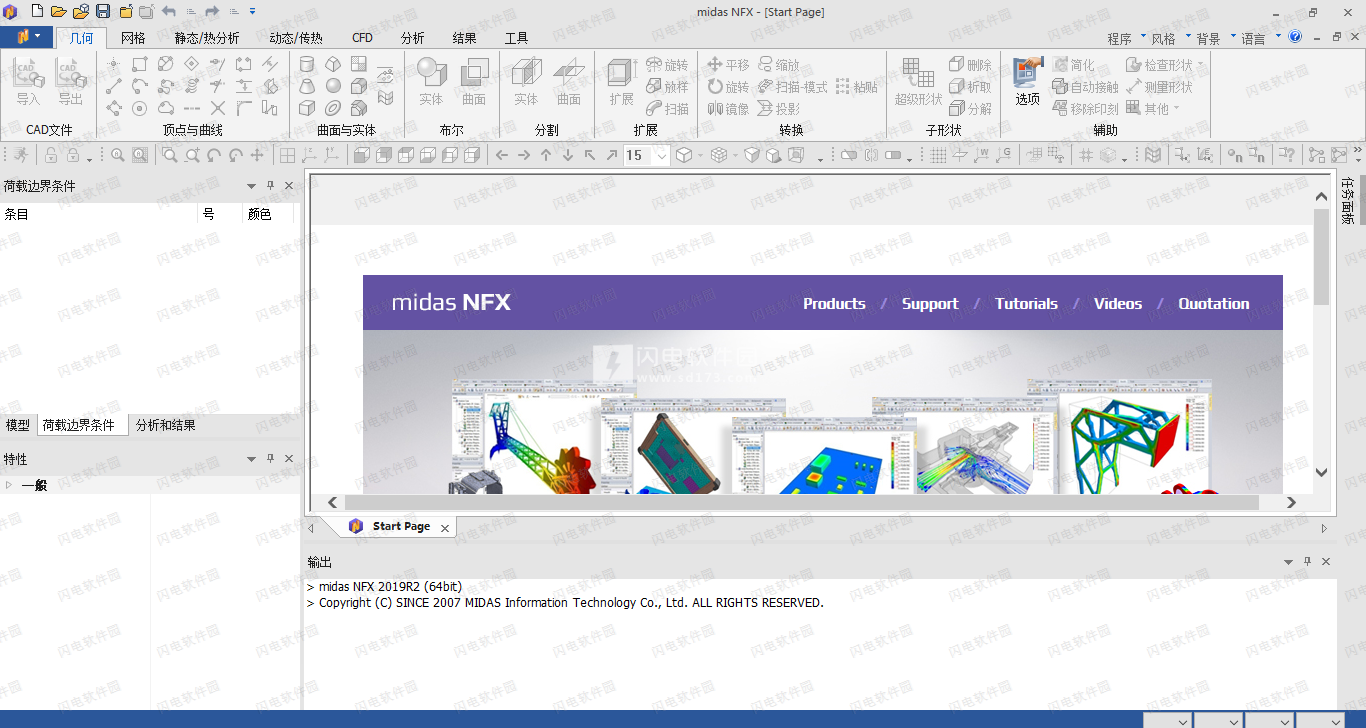1366x728 pixels.
Task: Click the blue floppy disk Save icon
Action: [103, 12]
